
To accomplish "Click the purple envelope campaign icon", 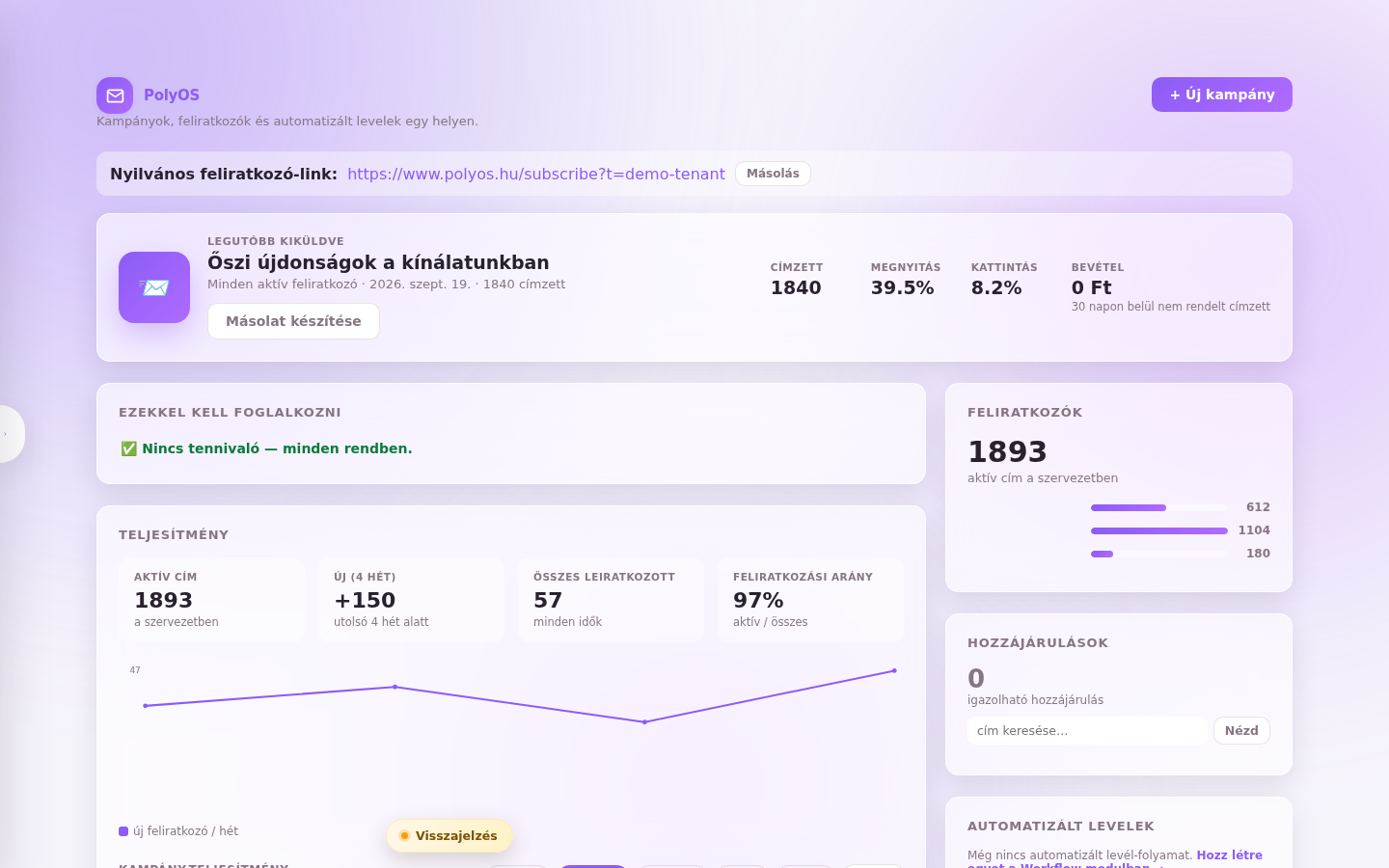I will [x=154, y=287].
